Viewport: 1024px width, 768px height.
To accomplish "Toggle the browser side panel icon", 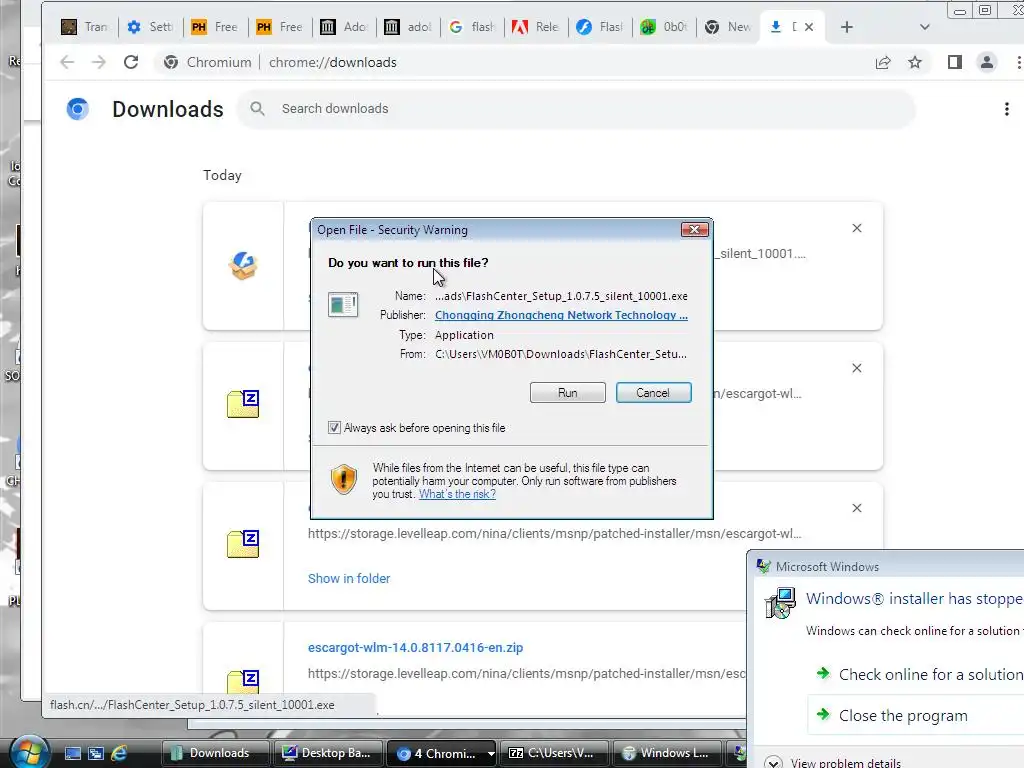I will point(955,62).
